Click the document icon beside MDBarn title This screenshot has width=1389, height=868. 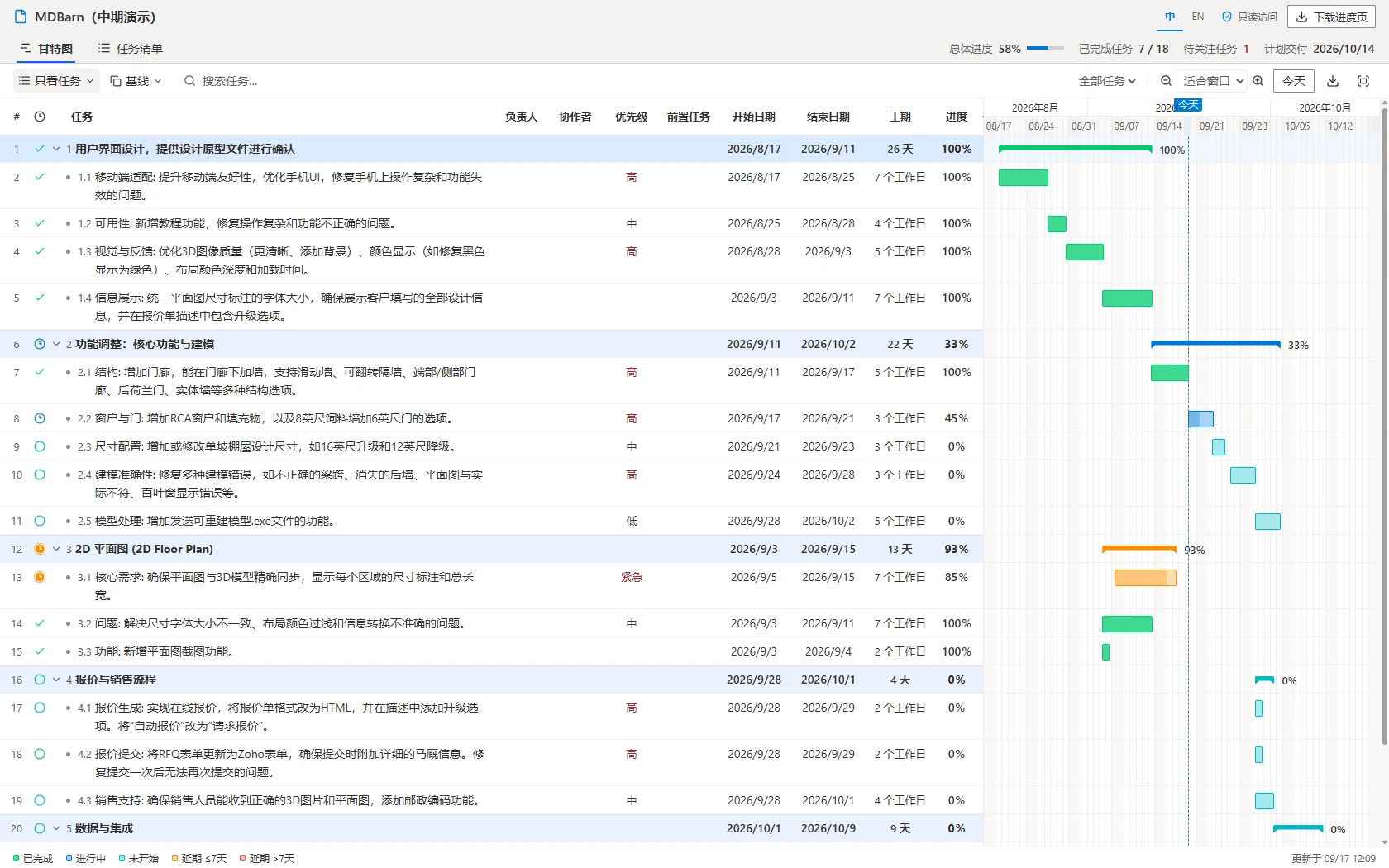click(x=21, y=17)
